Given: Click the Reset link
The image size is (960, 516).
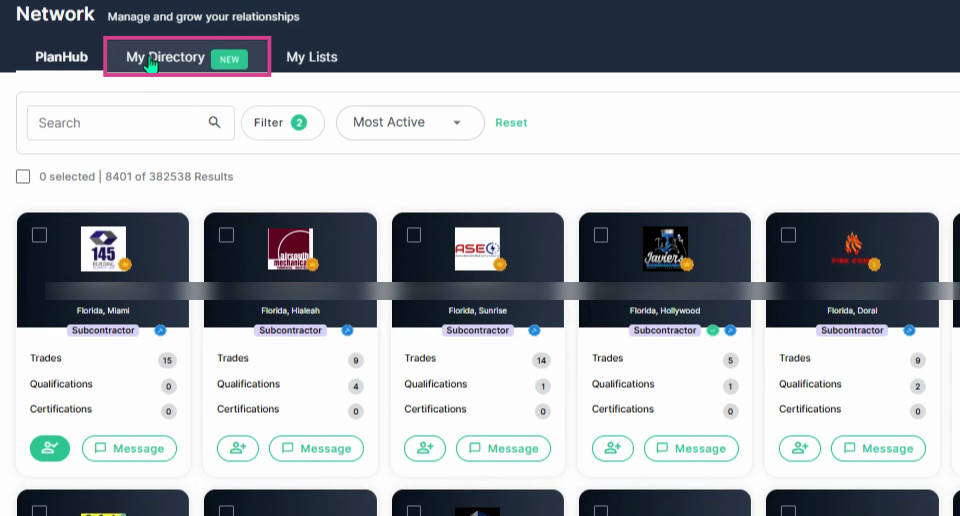Looking at the screenshot, I should (x=511, y=122).
